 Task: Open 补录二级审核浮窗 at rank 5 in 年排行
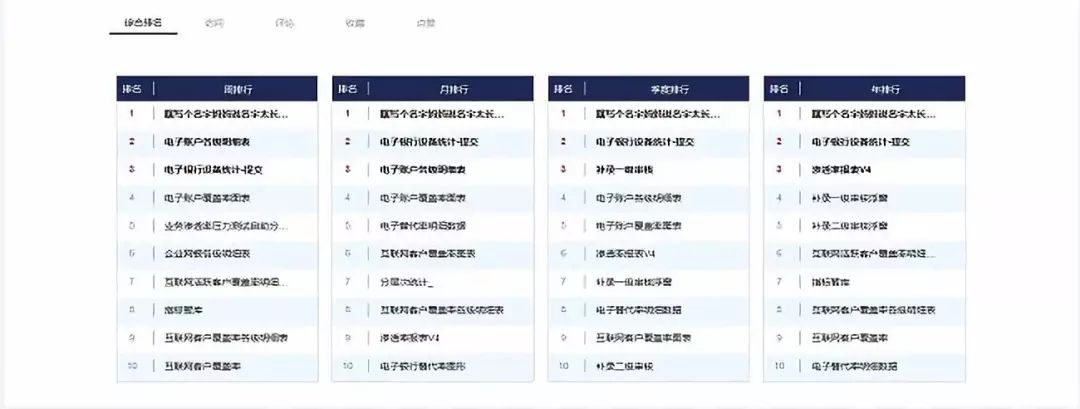point(850,226)
